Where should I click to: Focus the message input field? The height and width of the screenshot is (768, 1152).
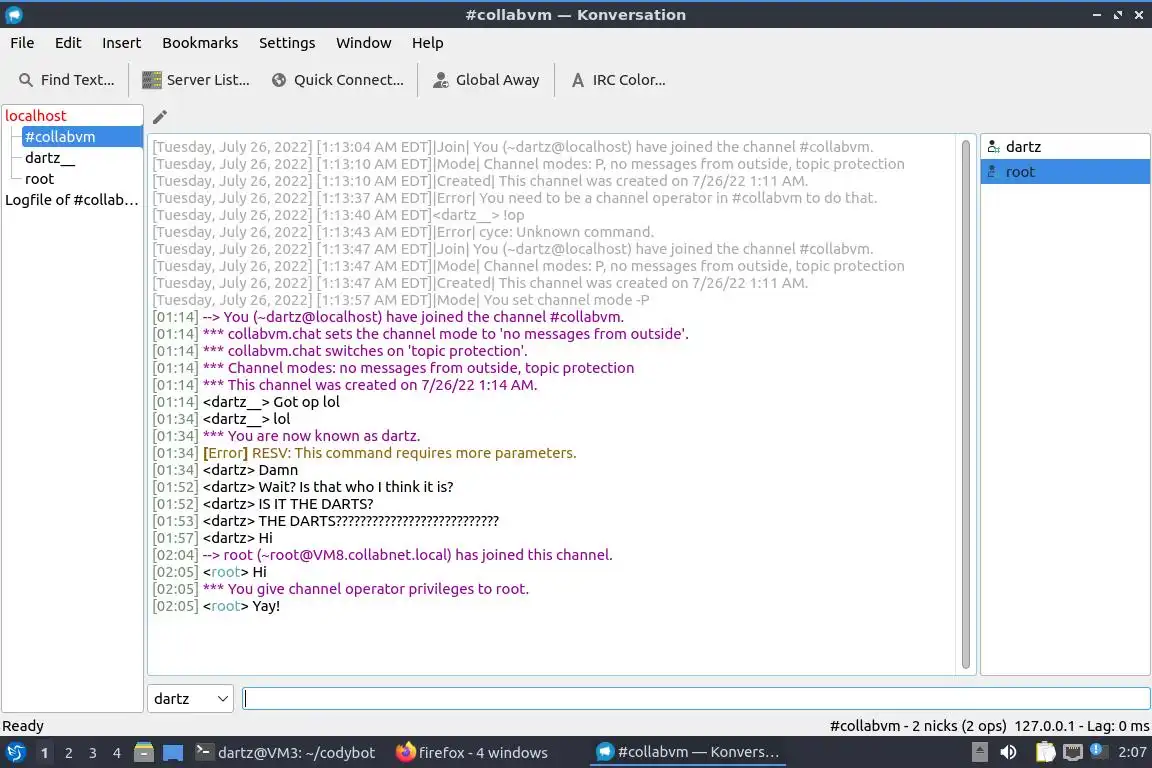coord(696,699)
